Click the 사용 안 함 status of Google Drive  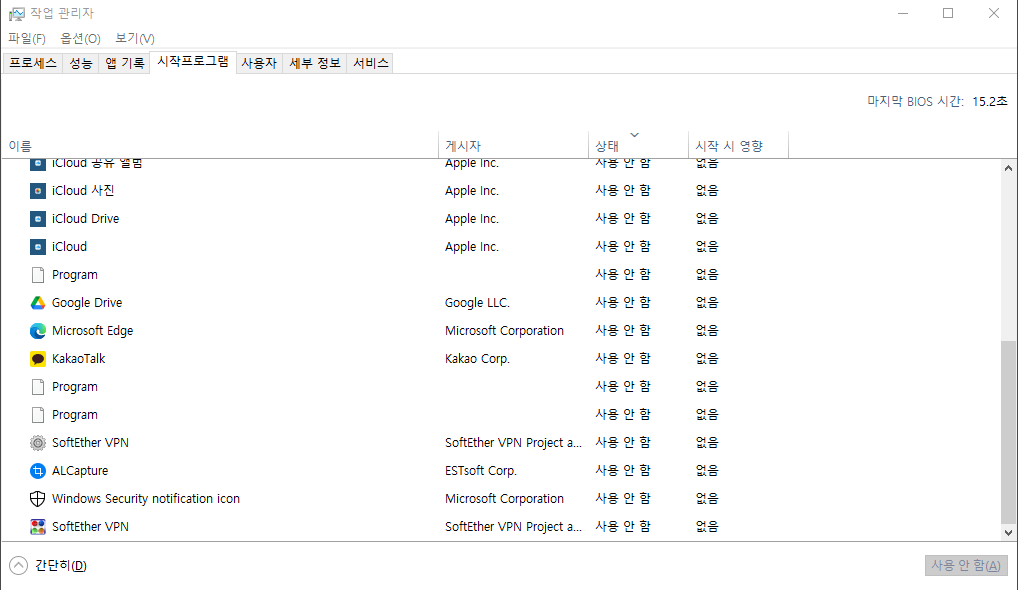tap(623, 302)
